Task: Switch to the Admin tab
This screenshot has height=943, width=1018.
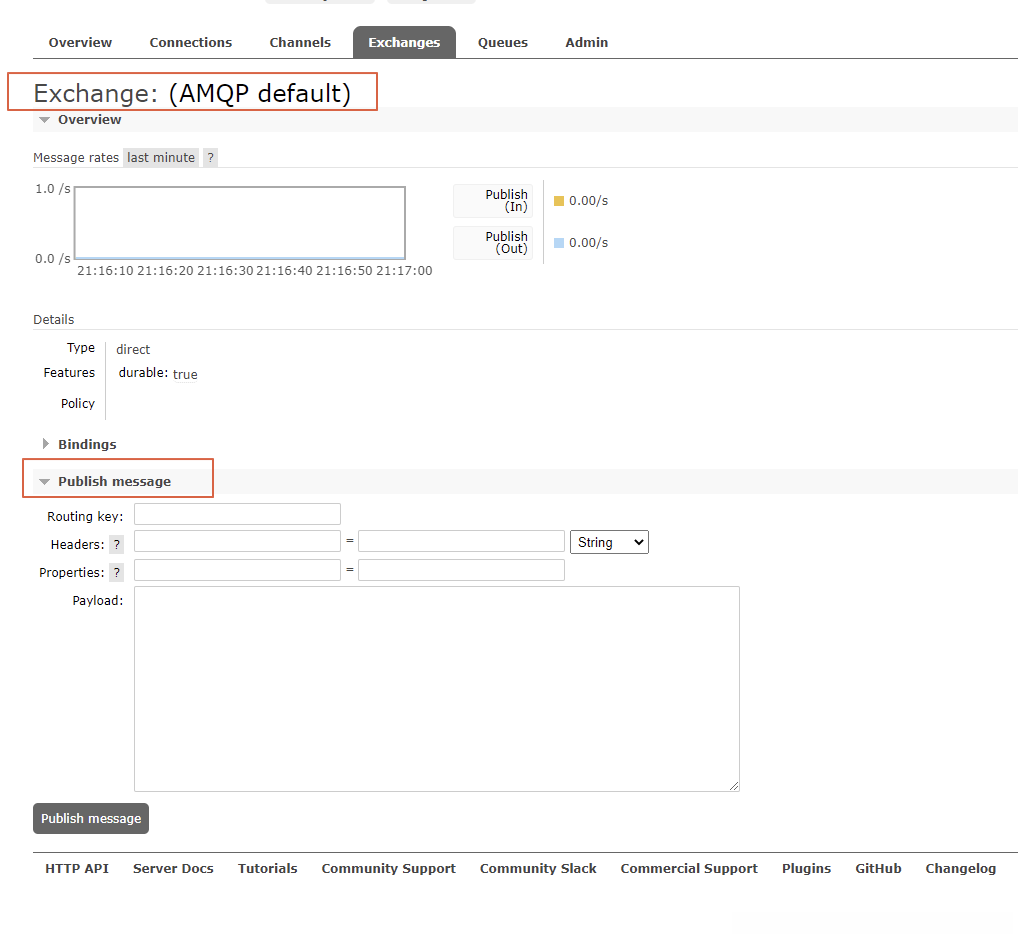Action: pyautogui.click(x=586, y=42)
